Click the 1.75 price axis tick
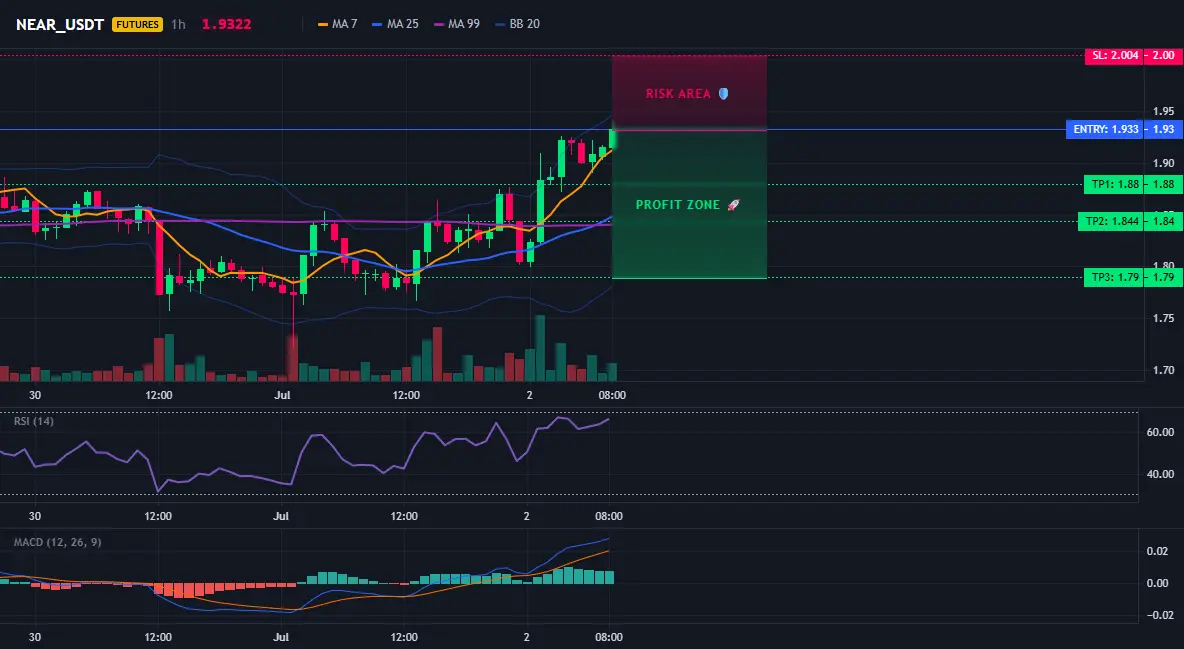Screen dimensions: 1184x649 [x=1164, y=318]
